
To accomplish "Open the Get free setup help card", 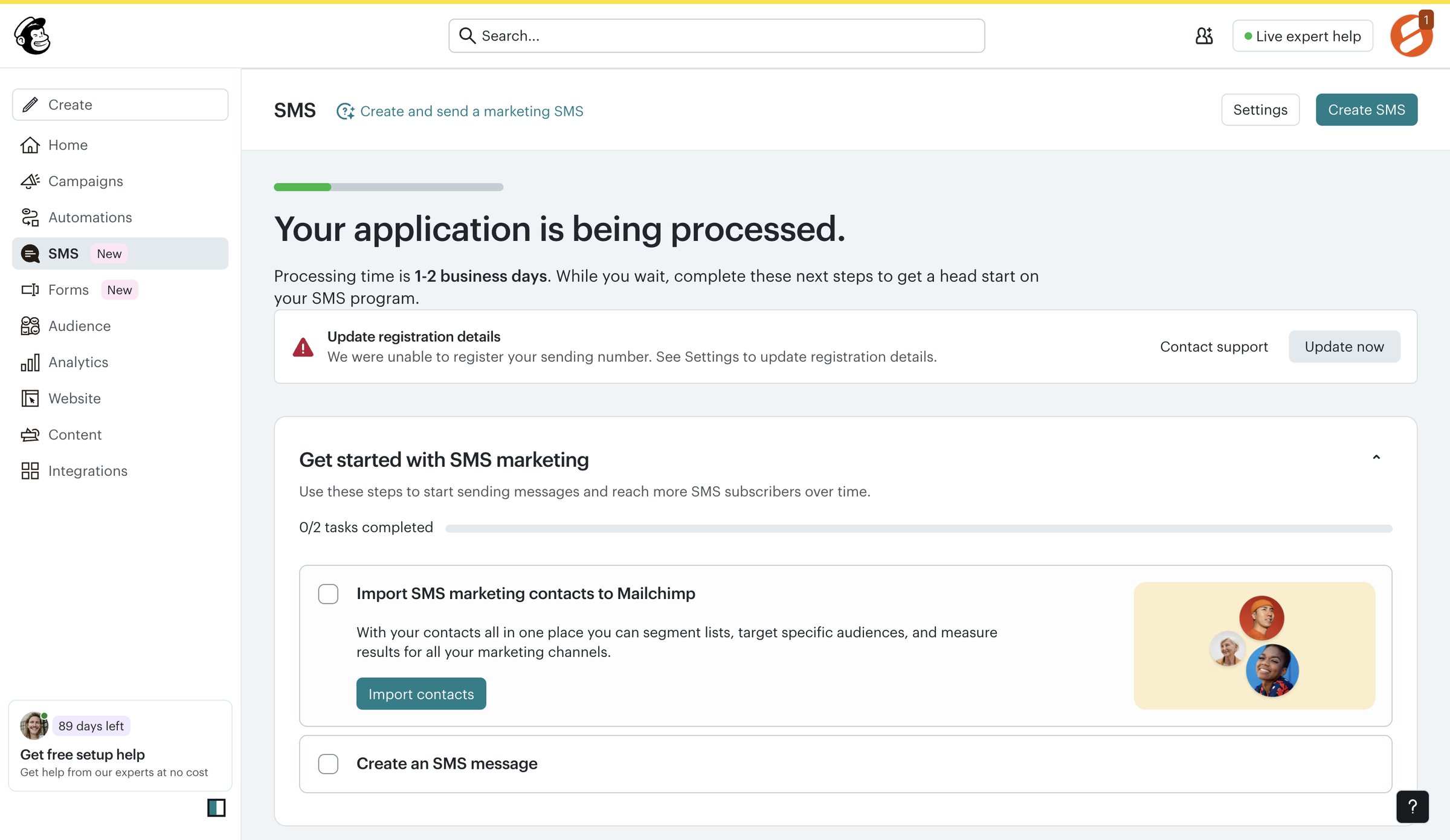I will pos(120,746).
